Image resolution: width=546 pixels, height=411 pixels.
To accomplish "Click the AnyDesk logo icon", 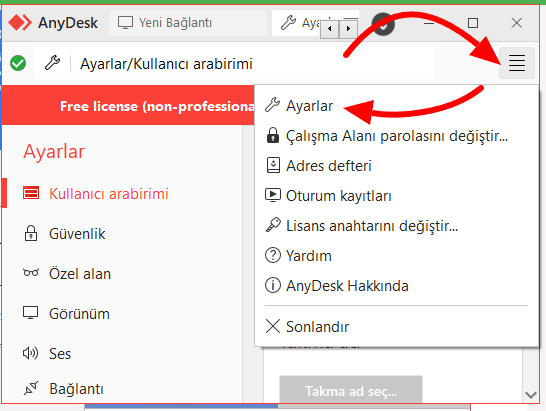I will pyautogui.click(x=20, y=23).
